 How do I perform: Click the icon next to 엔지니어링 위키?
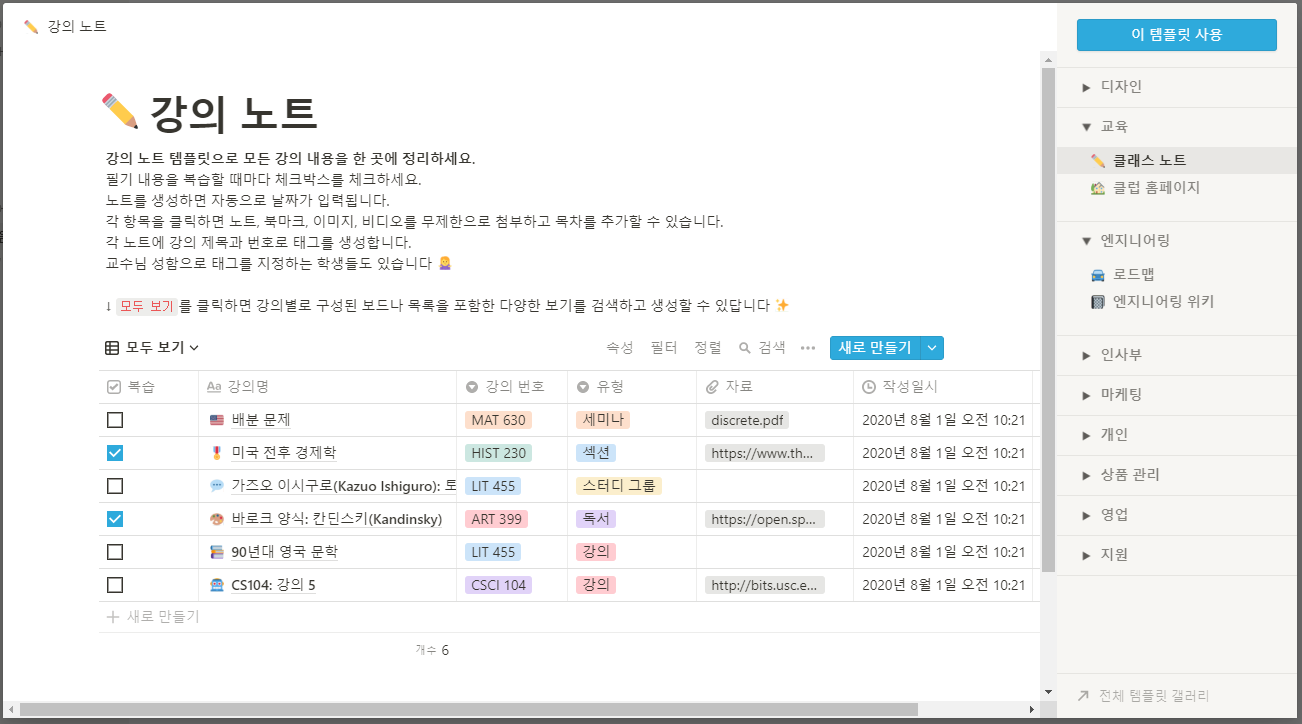pyautogui.click(x=1098, y=302)
